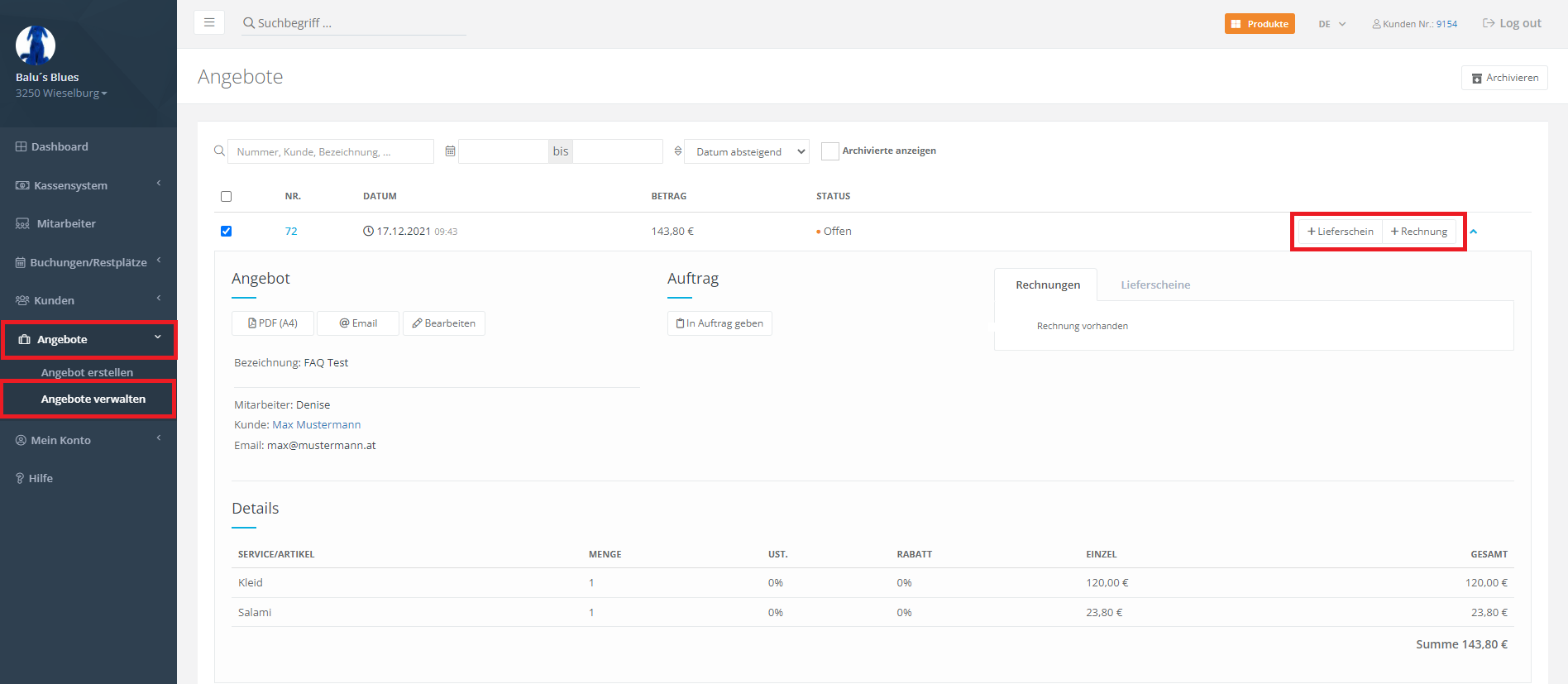Viewport: 1568px width, 684px height.
Task: Click the Summe 143,80 € total
Action: (1461, 644)
